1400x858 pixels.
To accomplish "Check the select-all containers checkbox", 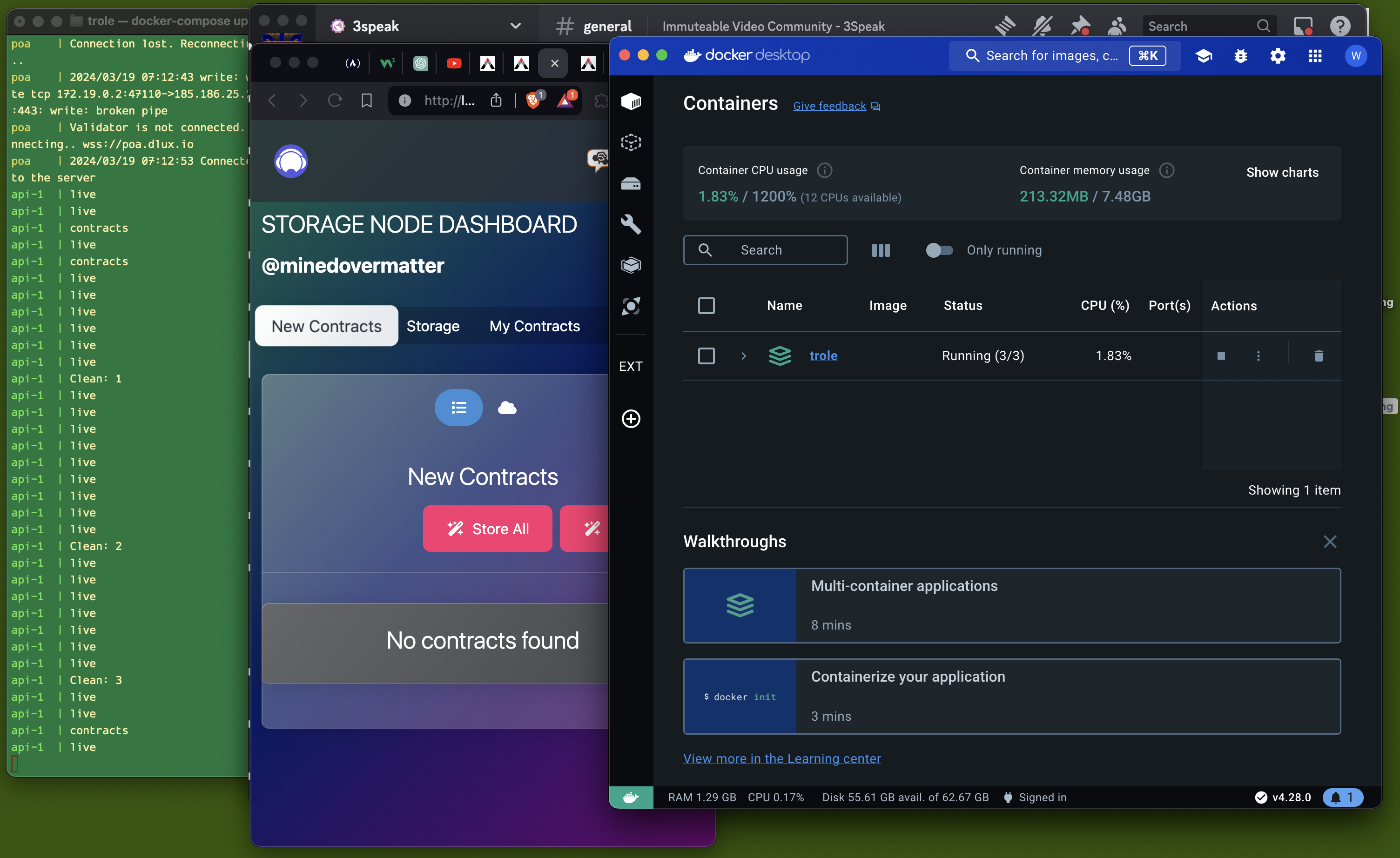I will click(x=706, y=306).
